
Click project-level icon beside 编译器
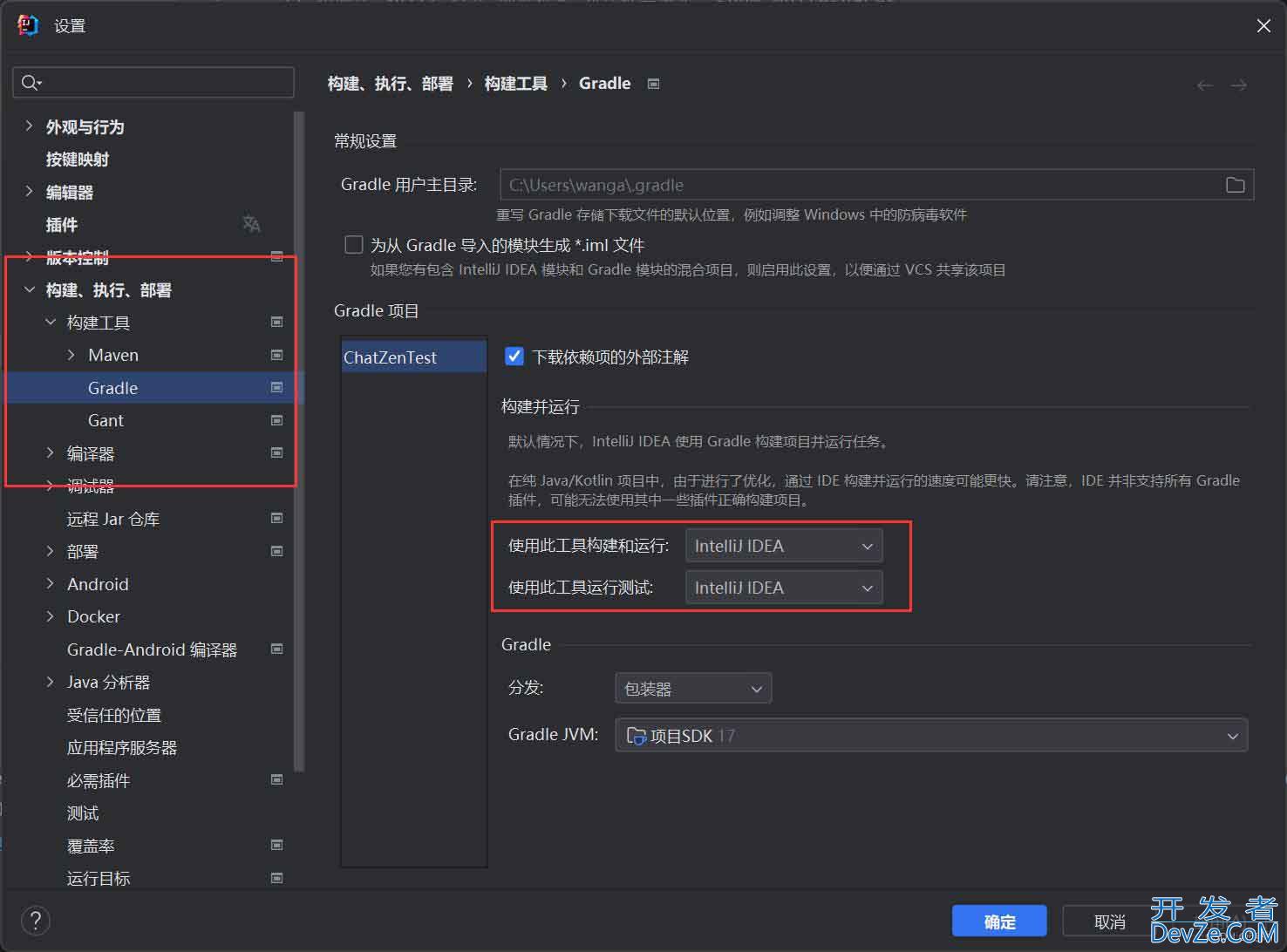(276, 452)
